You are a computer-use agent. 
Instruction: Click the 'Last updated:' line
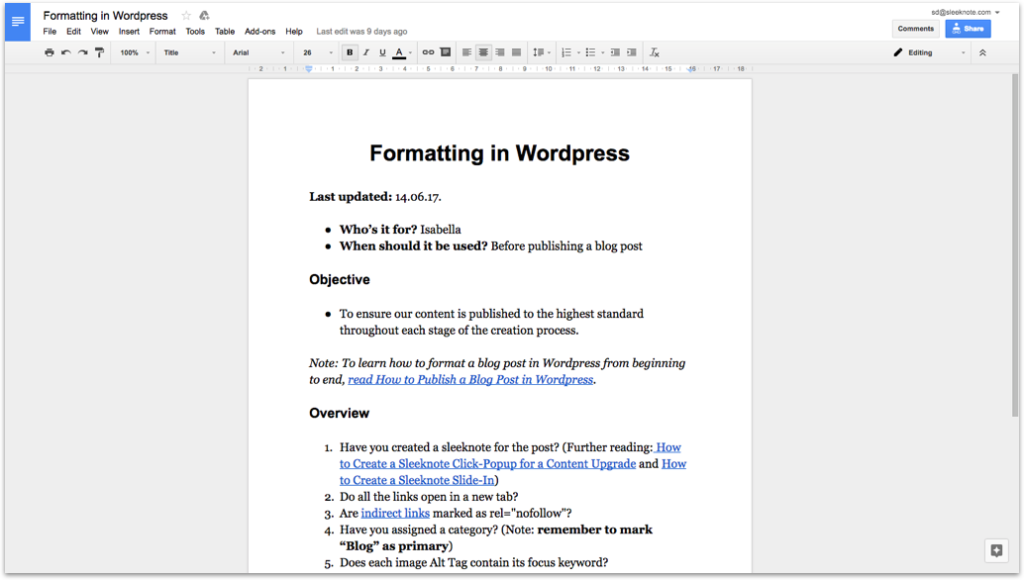pyautogui.click(x=375, y=197)
